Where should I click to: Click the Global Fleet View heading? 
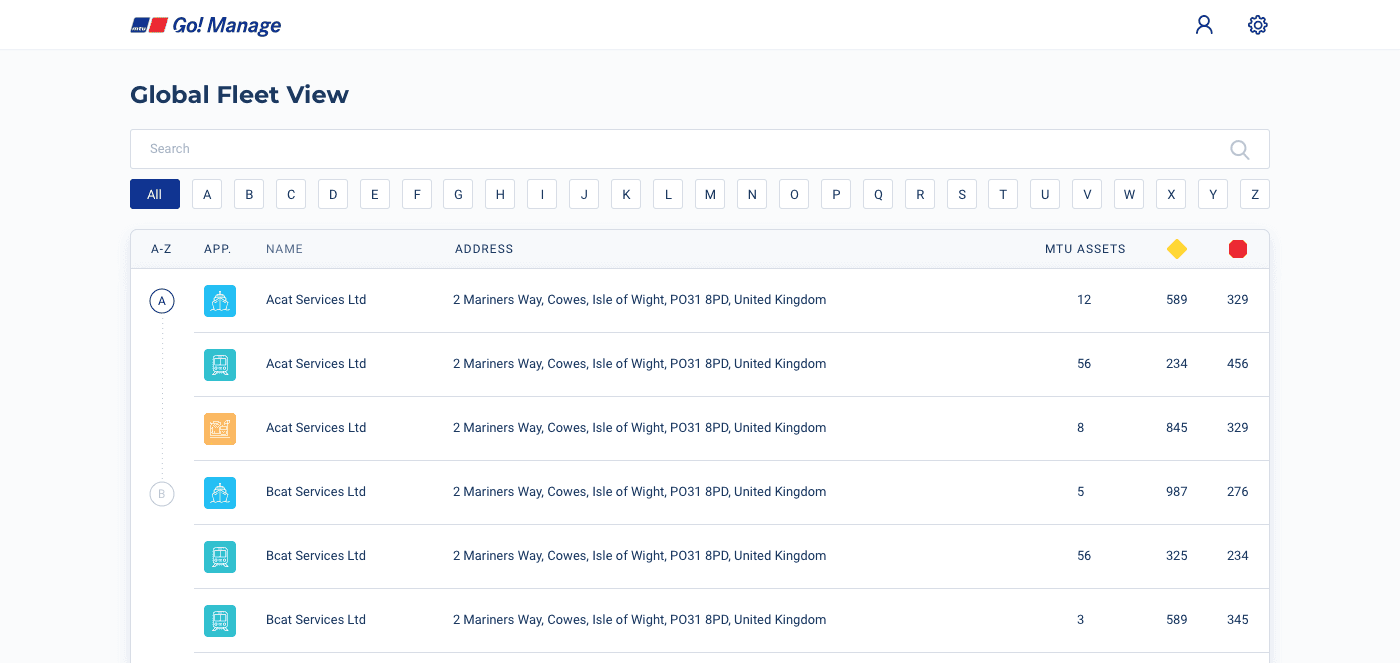240,95
